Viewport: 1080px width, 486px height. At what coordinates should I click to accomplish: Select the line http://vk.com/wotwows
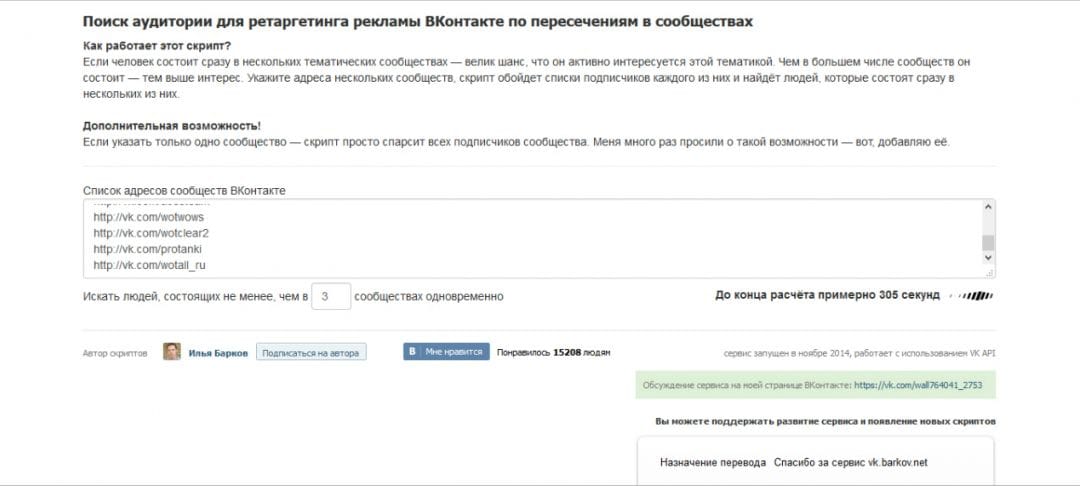tap(149, 217)
